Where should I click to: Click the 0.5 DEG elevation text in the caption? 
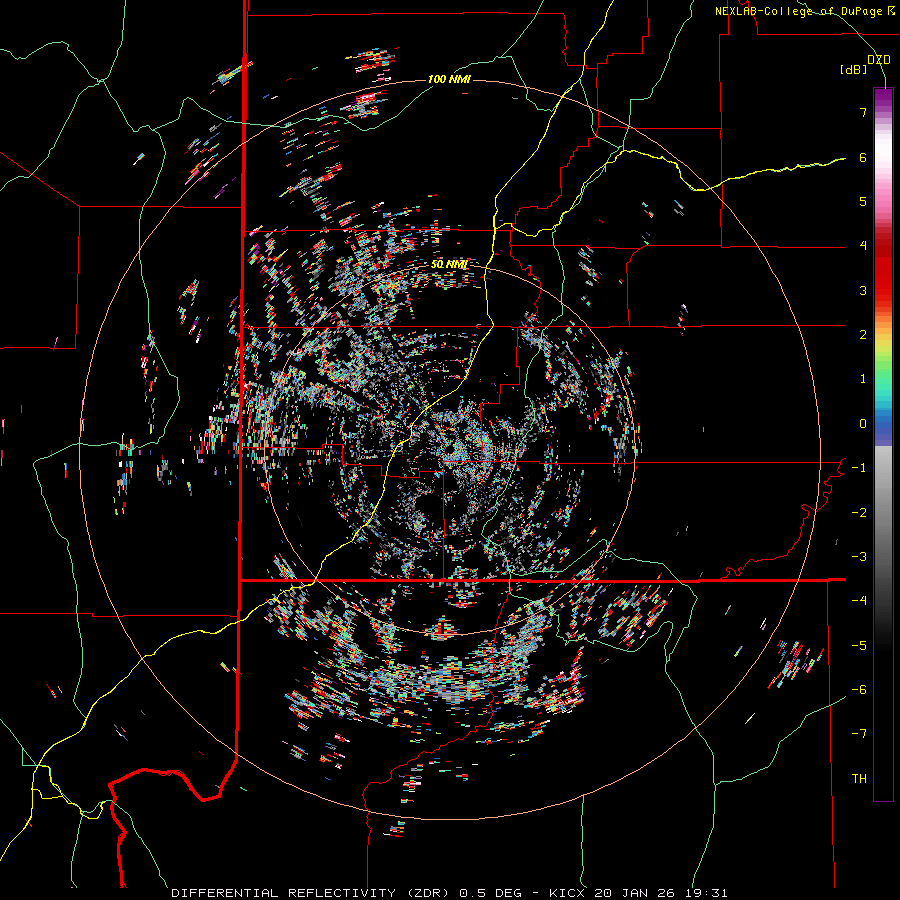click(490, 893)
